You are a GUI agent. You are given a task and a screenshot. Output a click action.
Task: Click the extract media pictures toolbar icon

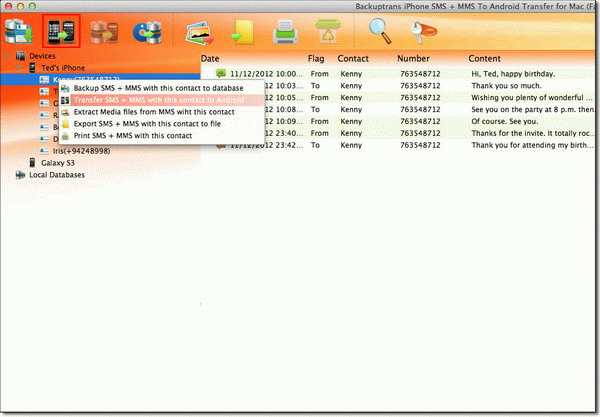point(199,33)
